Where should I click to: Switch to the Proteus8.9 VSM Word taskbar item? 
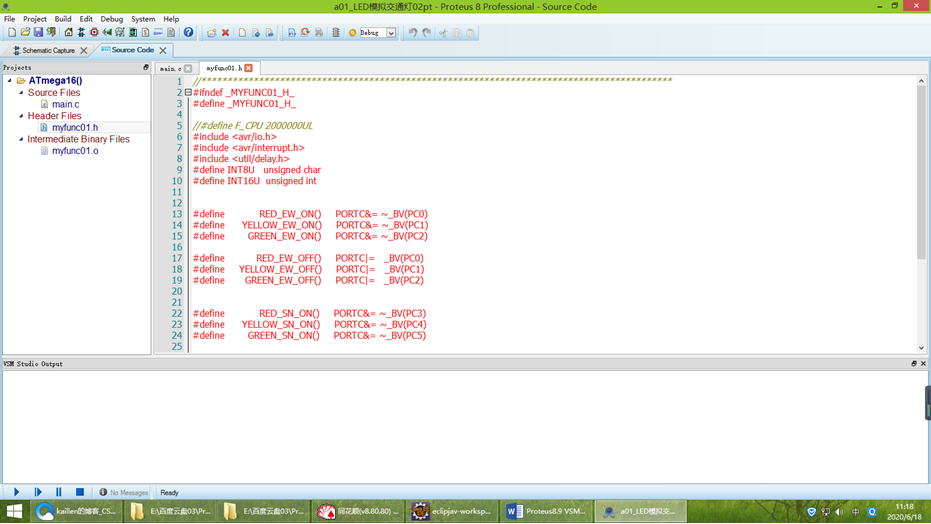[x=546, y=511]
